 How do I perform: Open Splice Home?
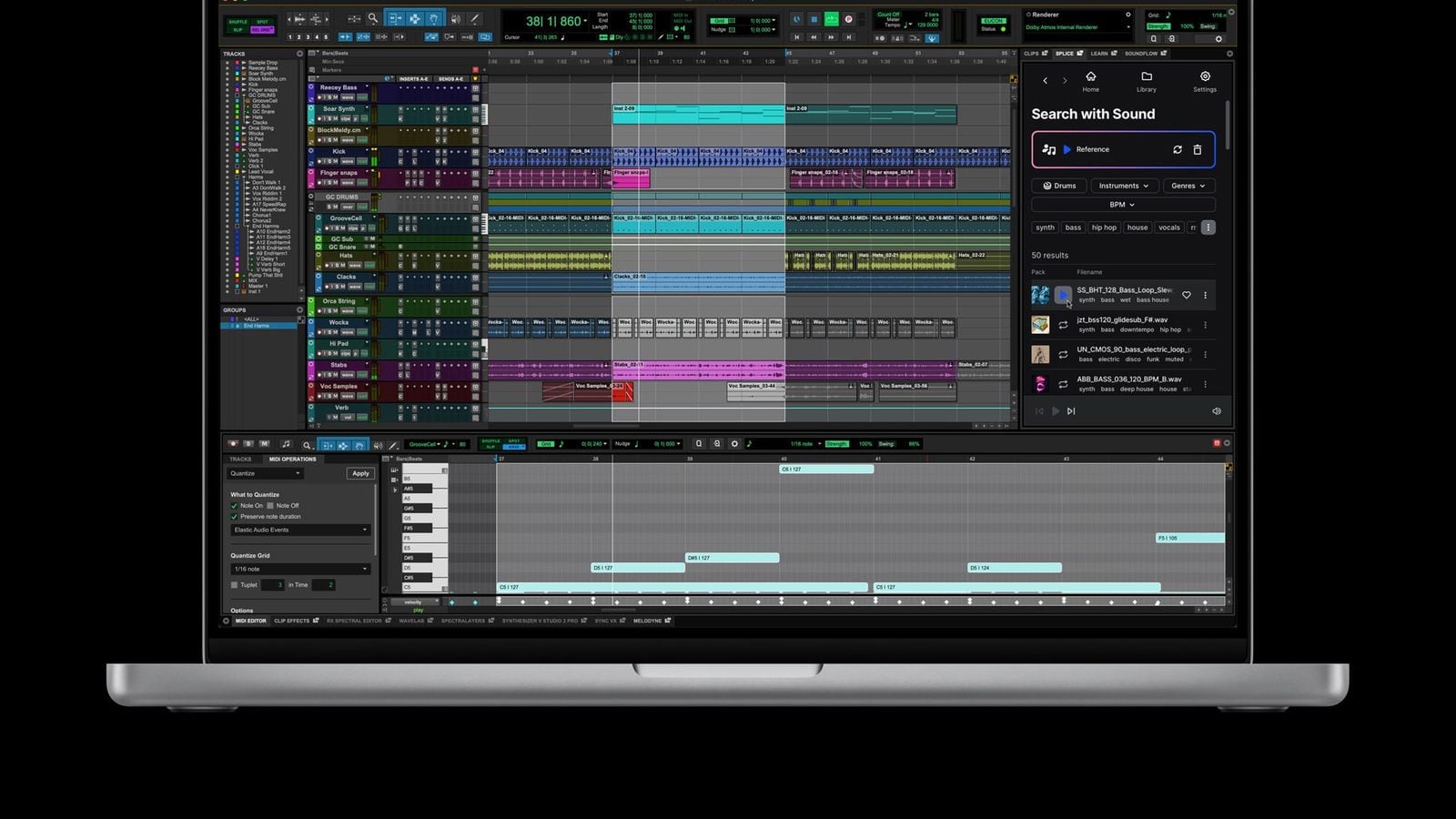click(1090, 82)
